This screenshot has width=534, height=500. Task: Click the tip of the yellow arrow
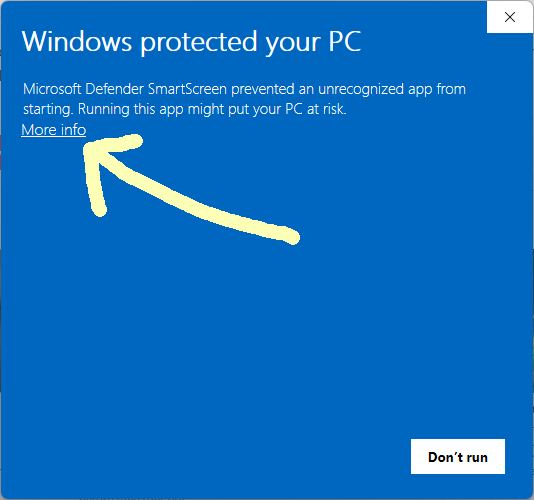tap(87, 148)
